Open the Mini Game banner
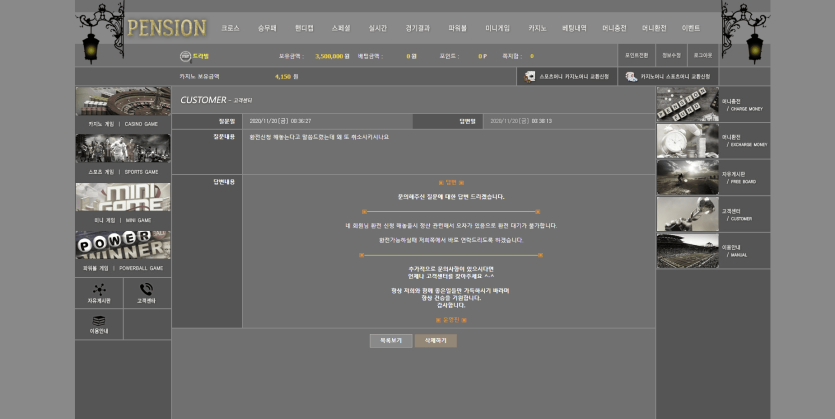Screen dimensions: 835x419 pos(123,197)
